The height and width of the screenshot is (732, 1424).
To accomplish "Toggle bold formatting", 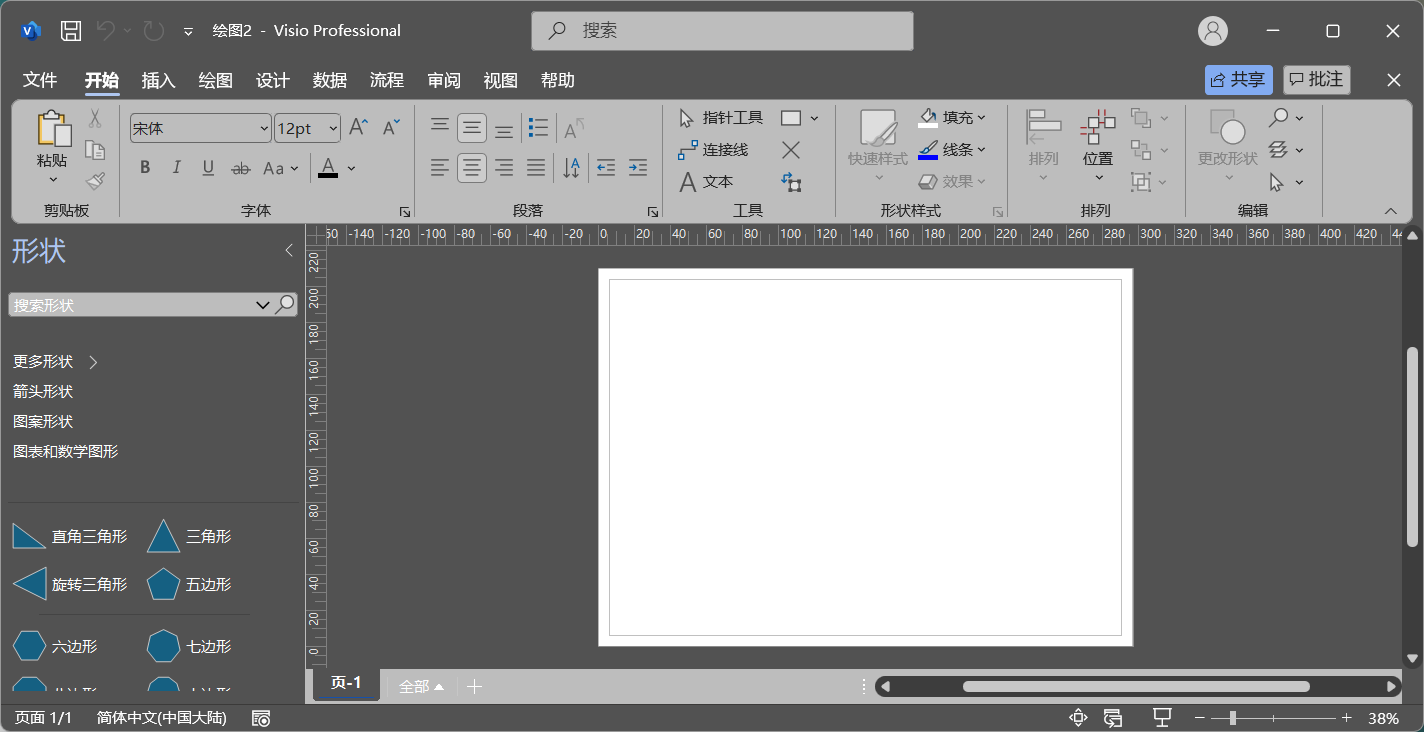I will [145, 168].
